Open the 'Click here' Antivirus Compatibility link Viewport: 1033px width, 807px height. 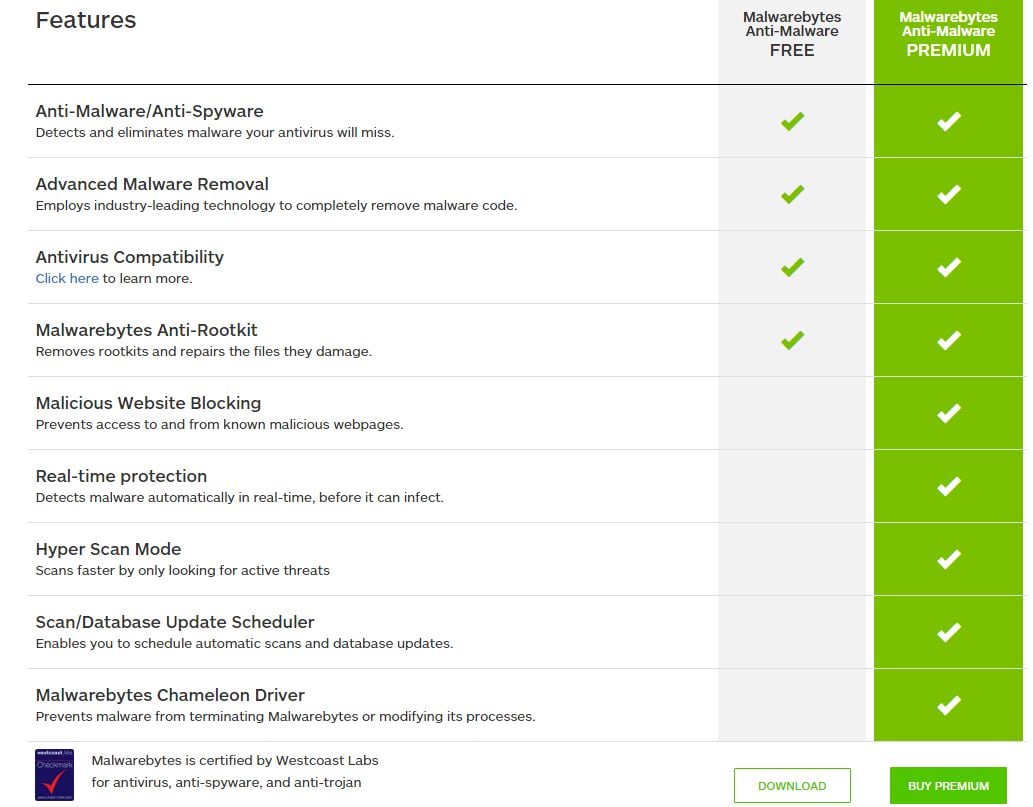(67, 279)
